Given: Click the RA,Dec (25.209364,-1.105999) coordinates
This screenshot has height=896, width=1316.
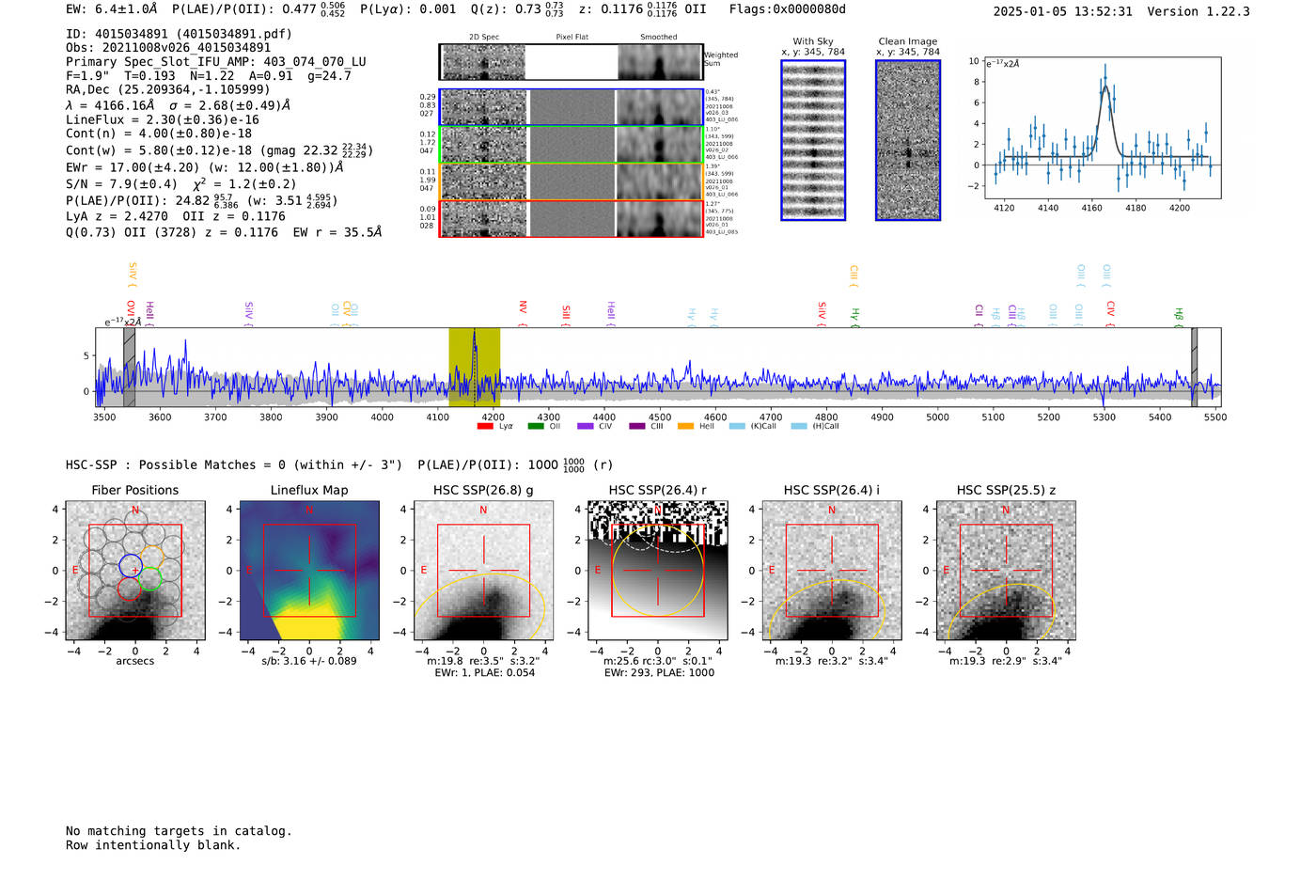Looking at the screenshot, I should [168, 90].
